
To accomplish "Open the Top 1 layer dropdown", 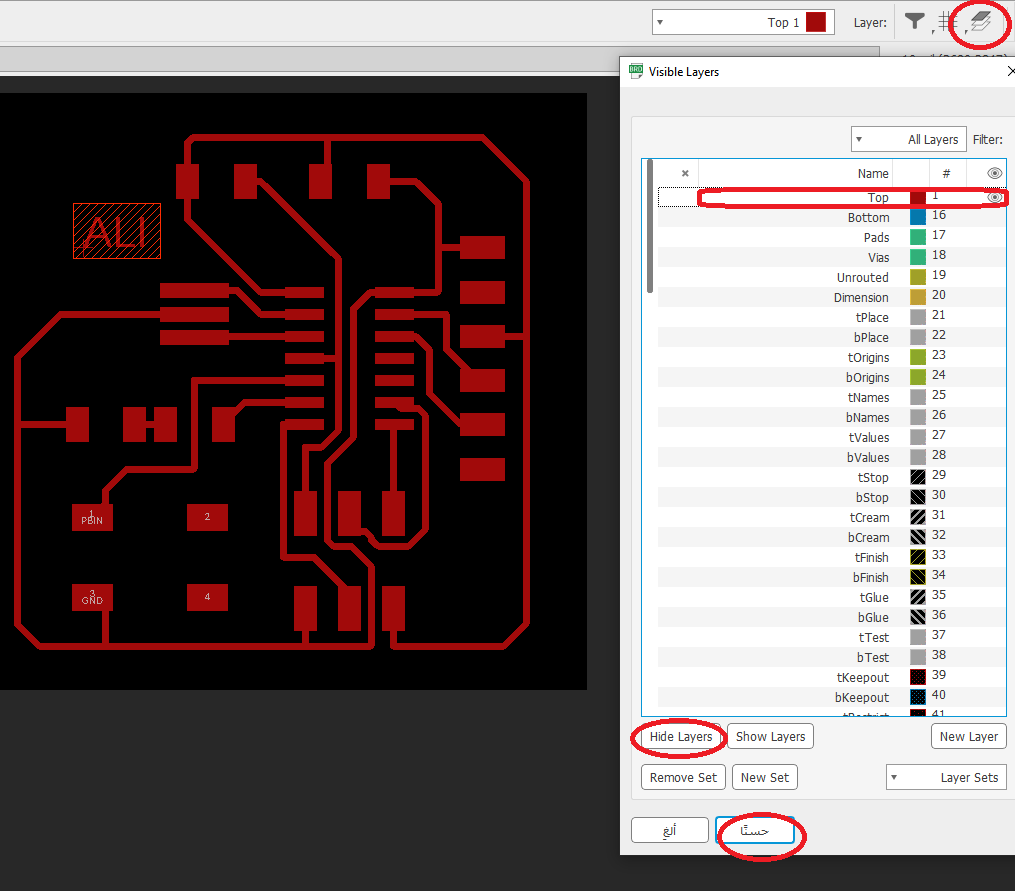I will [743, 22].
